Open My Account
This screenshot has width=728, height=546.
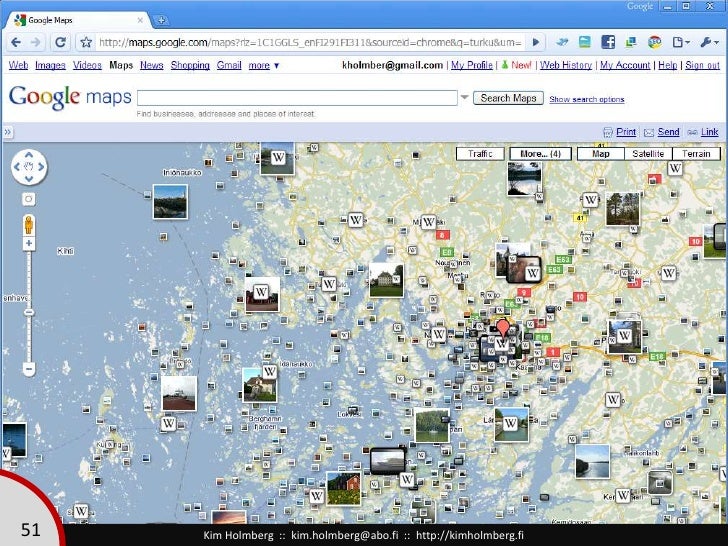(x=625, y=65)
